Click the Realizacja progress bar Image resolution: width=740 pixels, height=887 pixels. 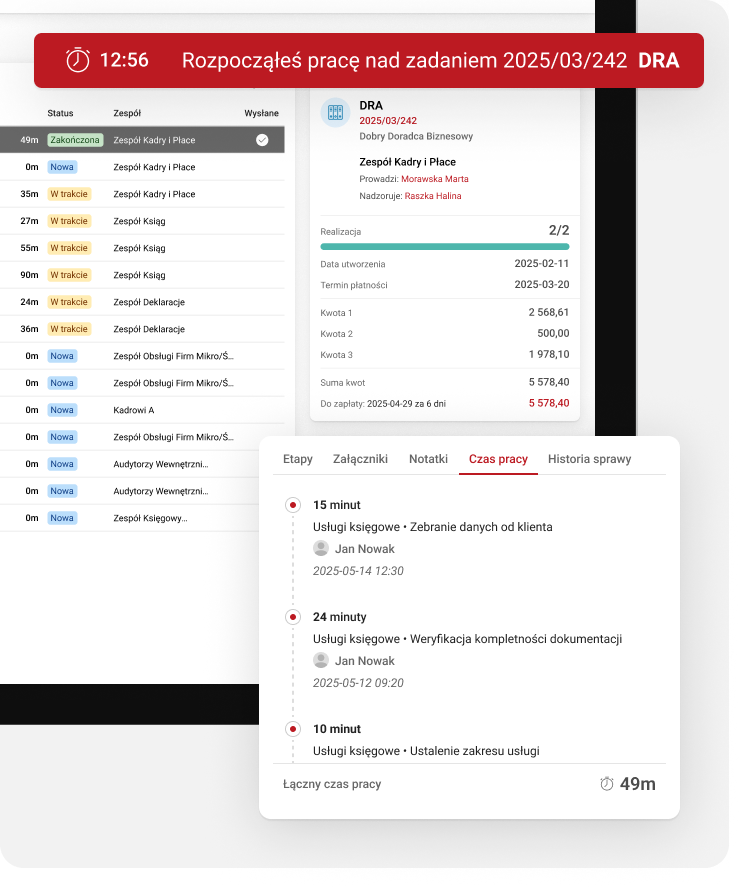click(x=444, y=246)
